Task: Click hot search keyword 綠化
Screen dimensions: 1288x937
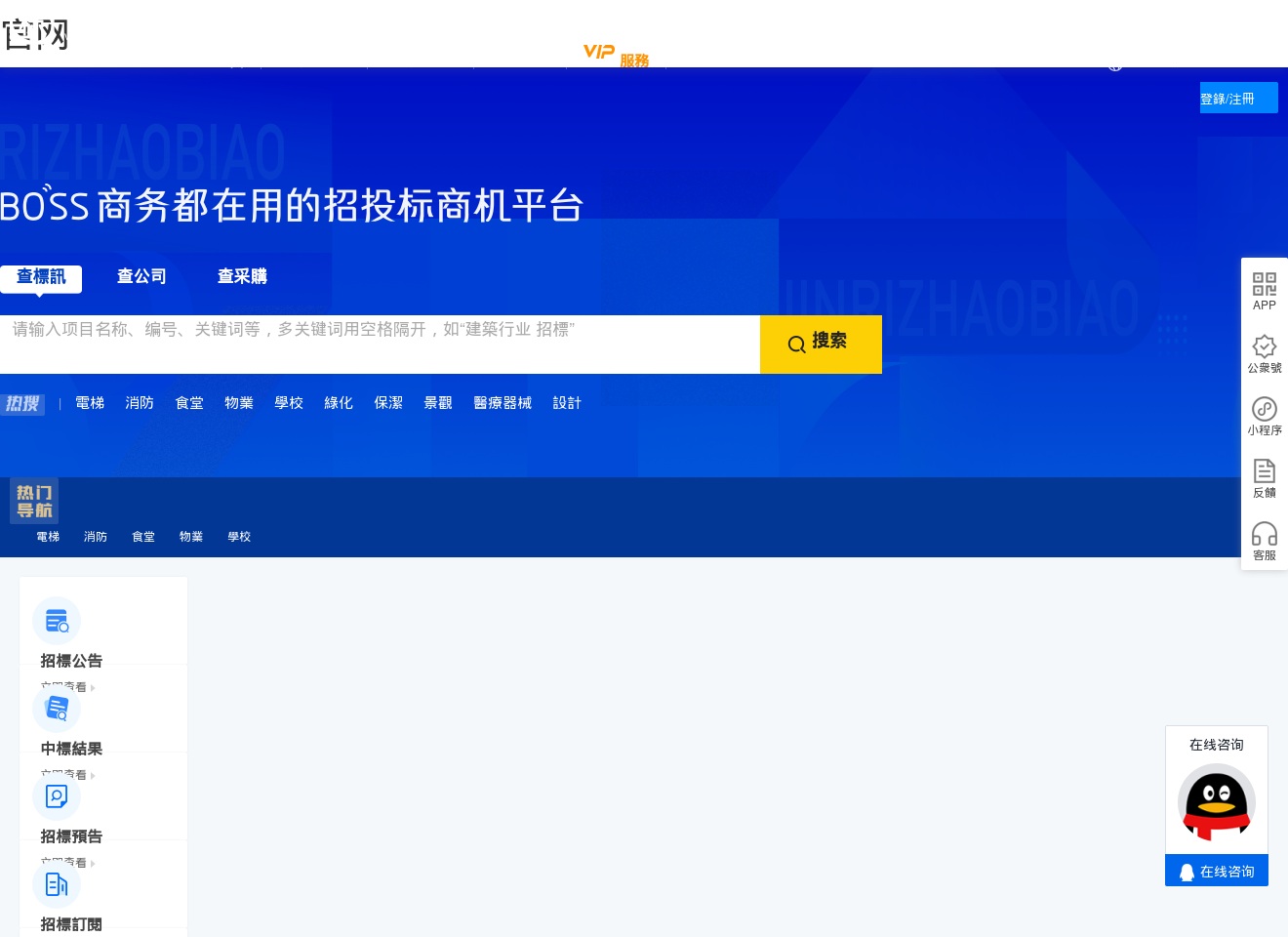Action: 339,403
